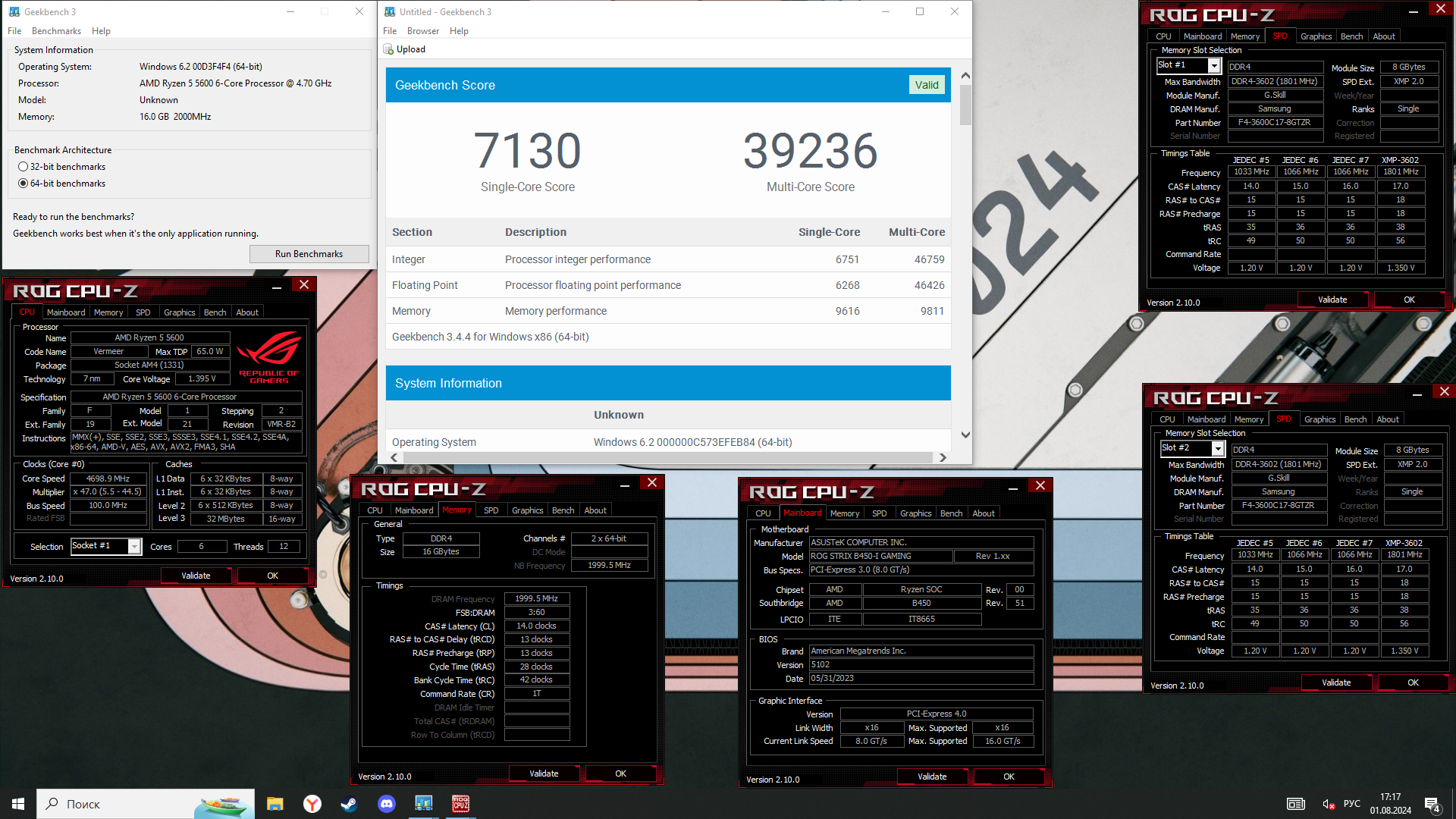
Task: Select 32-bit benchmarks radio button
Action: 23,167
